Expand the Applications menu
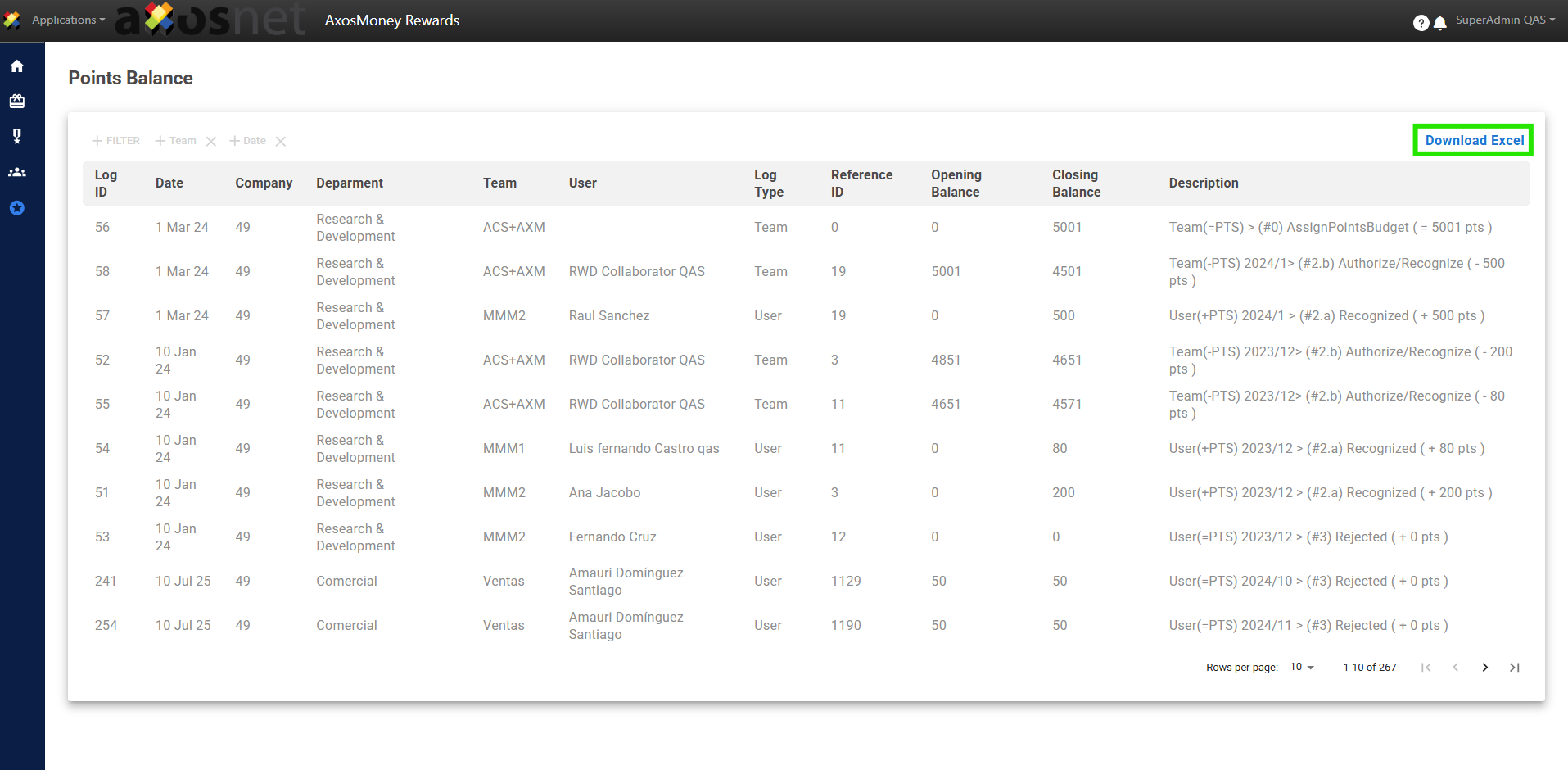The image size is (1568, 770). click(x=68, y=20)
